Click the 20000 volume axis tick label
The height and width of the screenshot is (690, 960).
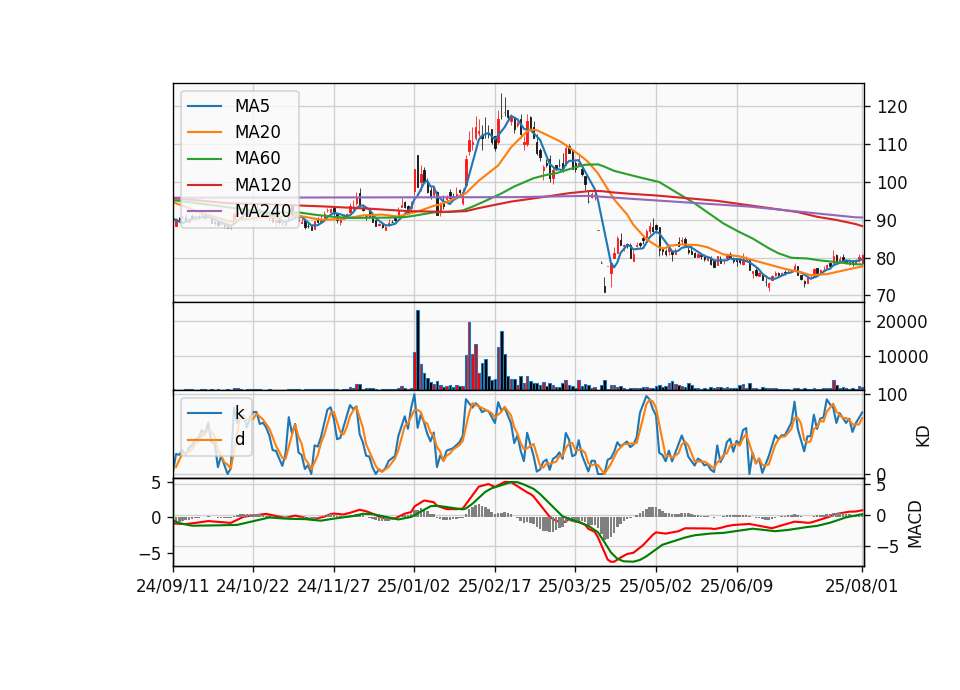(x=902, y=322)
